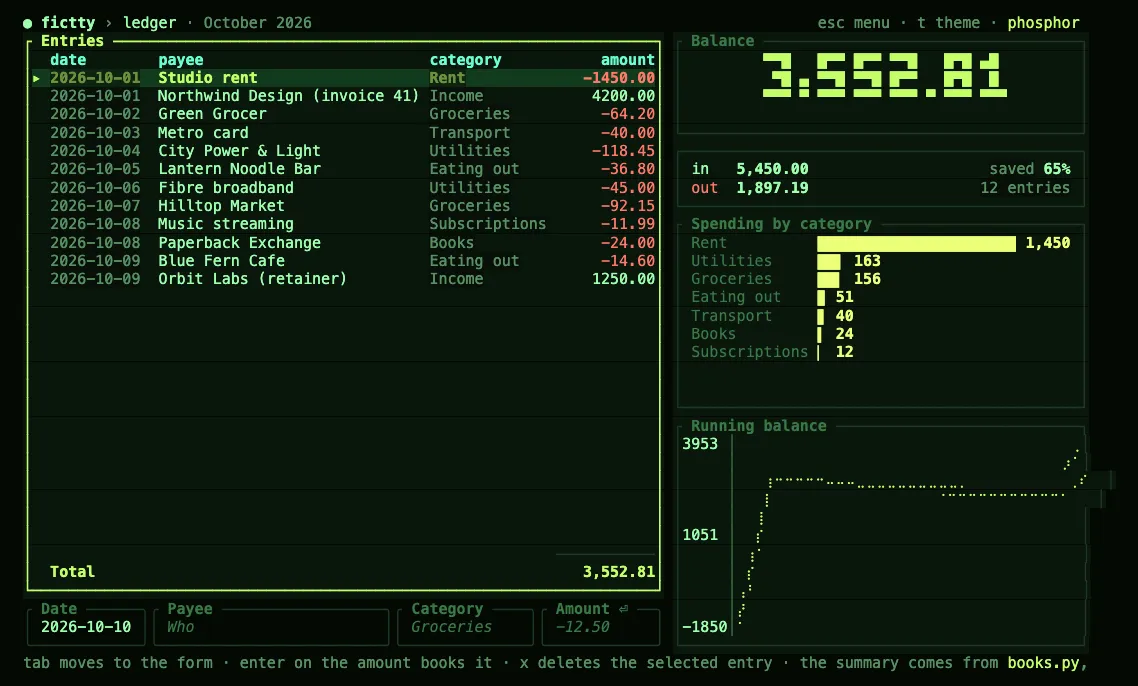Click the 1250.00 amount cell
The image size is (1138, 686).
(x=623, y=279)
